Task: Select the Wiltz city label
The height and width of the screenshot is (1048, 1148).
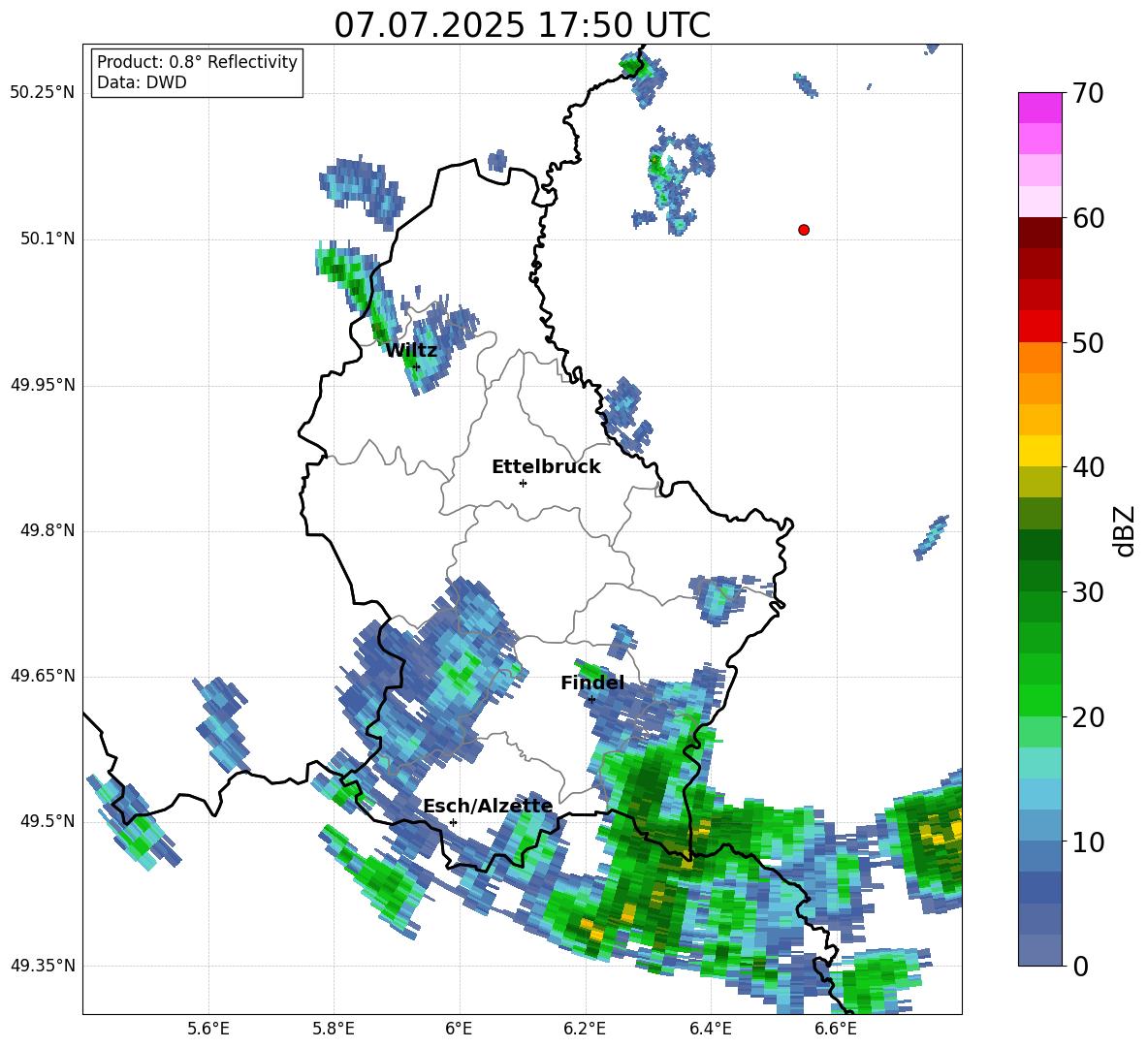Action: [x=411, y=351]
